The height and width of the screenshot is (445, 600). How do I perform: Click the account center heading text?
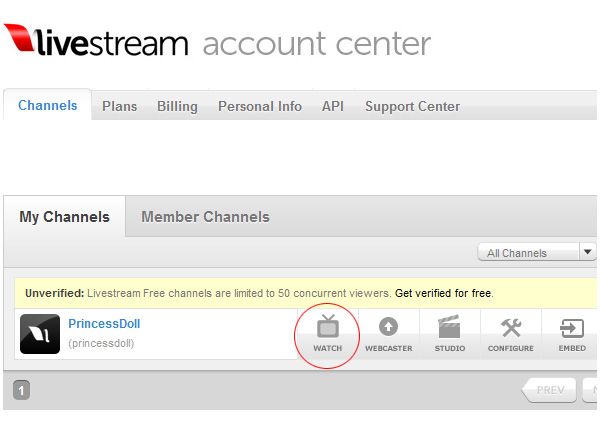[317, 44]
